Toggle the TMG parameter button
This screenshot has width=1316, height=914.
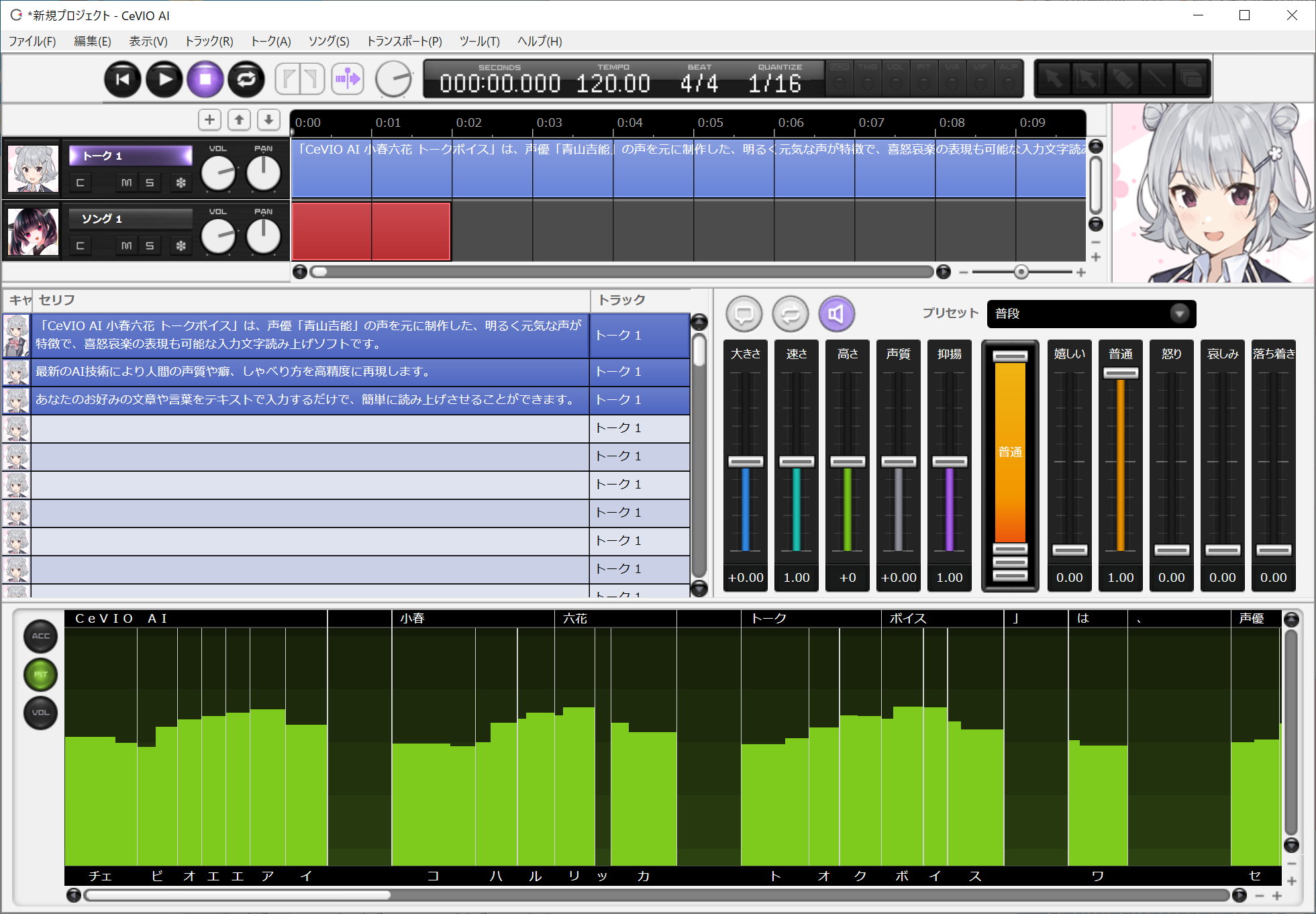868,78
